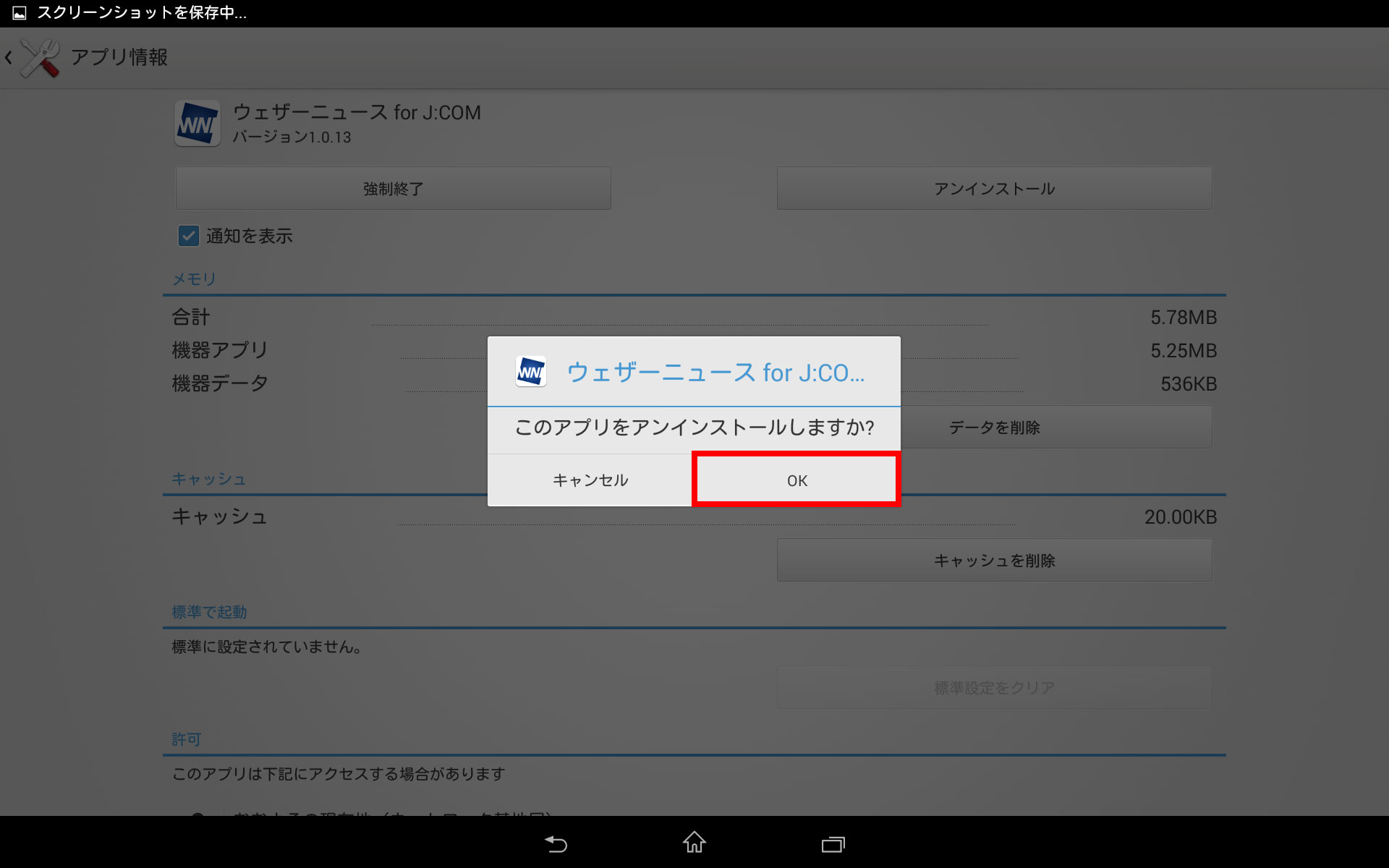The height and width of the screenshot is (868, 1389).
Task: Go back using the chevron beside アプリ情報
Action: point(9,58)
